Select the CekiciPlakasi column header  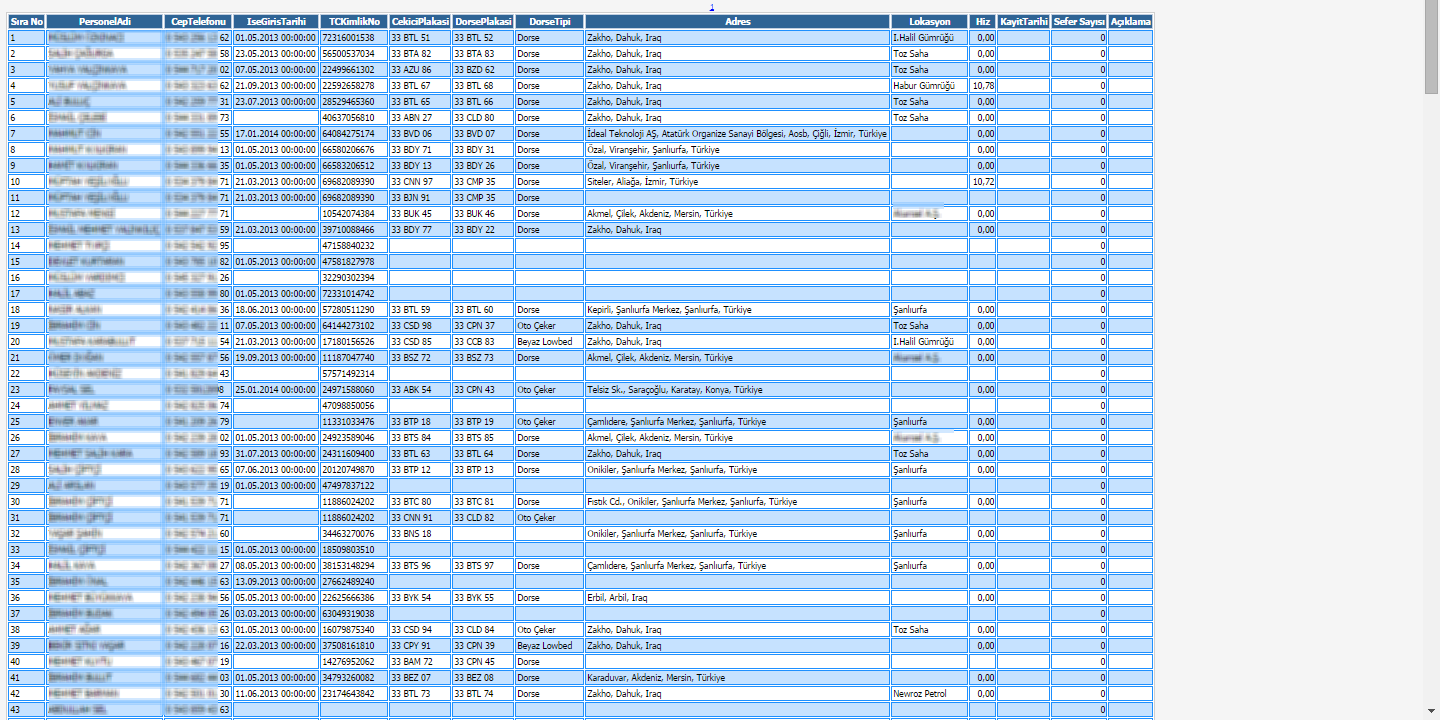420,22
